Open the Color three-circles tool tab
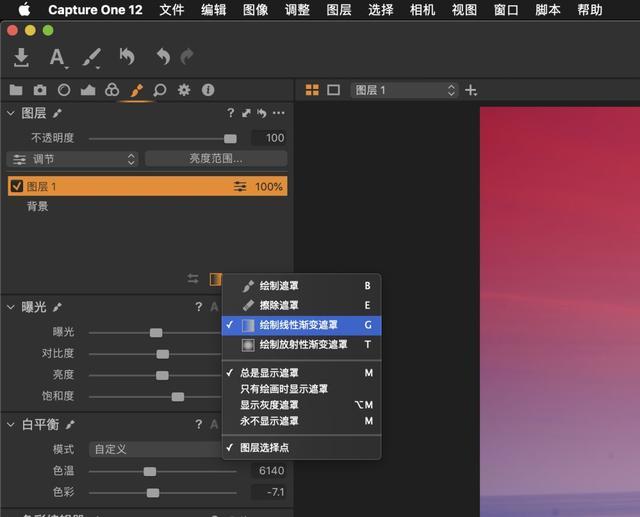The height and width of the screenshot is (517, 640). 112,90
